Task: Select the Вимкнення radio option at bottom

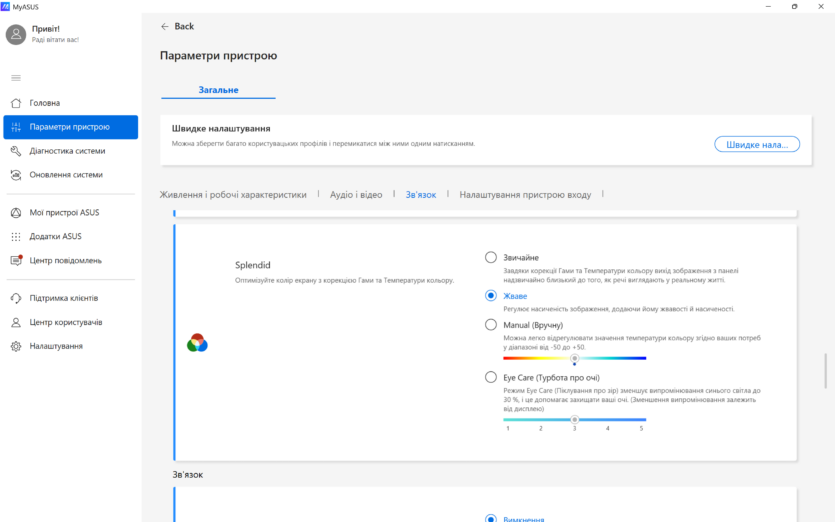Action: click(x=490, y=518)
